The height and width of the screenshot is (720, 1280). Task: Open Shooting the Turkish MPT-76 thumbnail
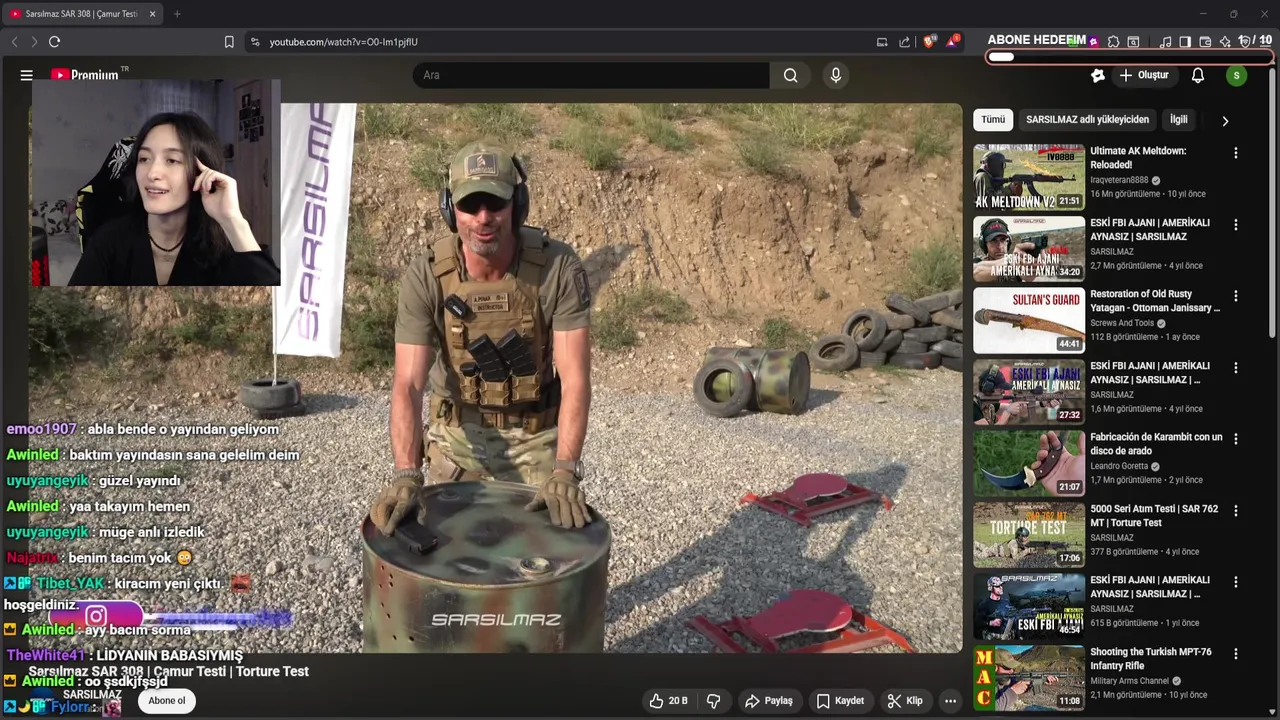[1029, 678]
